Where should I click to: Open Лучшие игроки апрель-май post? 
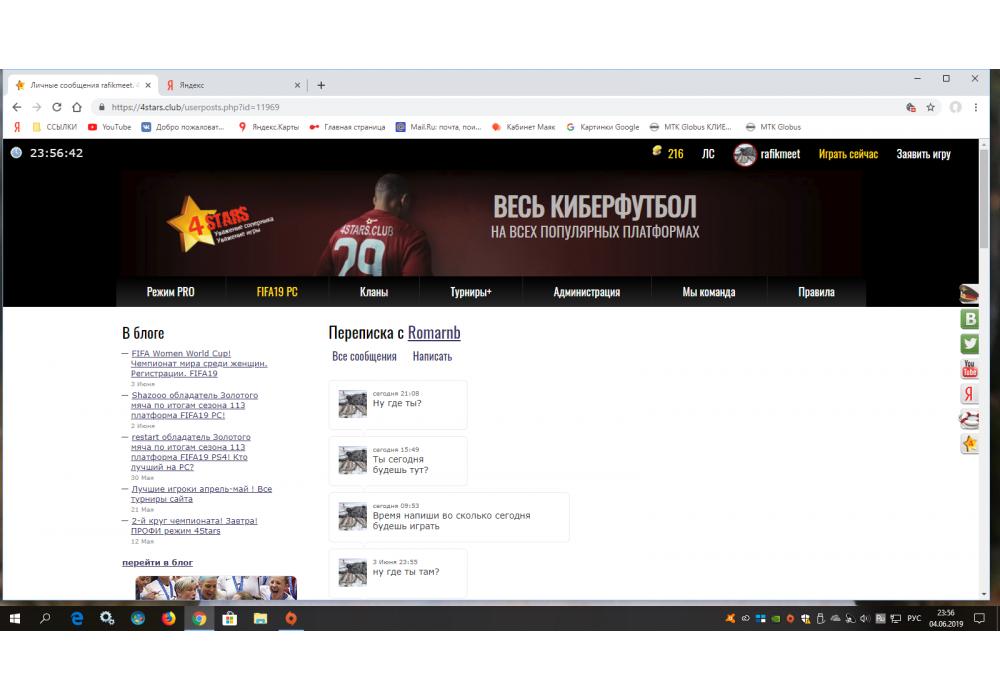pyautogui.click(x=201, y=494)
